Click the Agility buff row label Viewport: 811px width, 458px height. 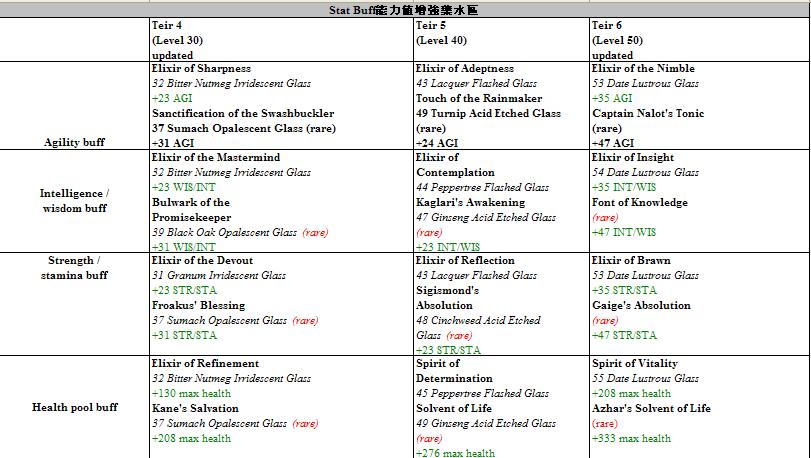tap(74, 143)
